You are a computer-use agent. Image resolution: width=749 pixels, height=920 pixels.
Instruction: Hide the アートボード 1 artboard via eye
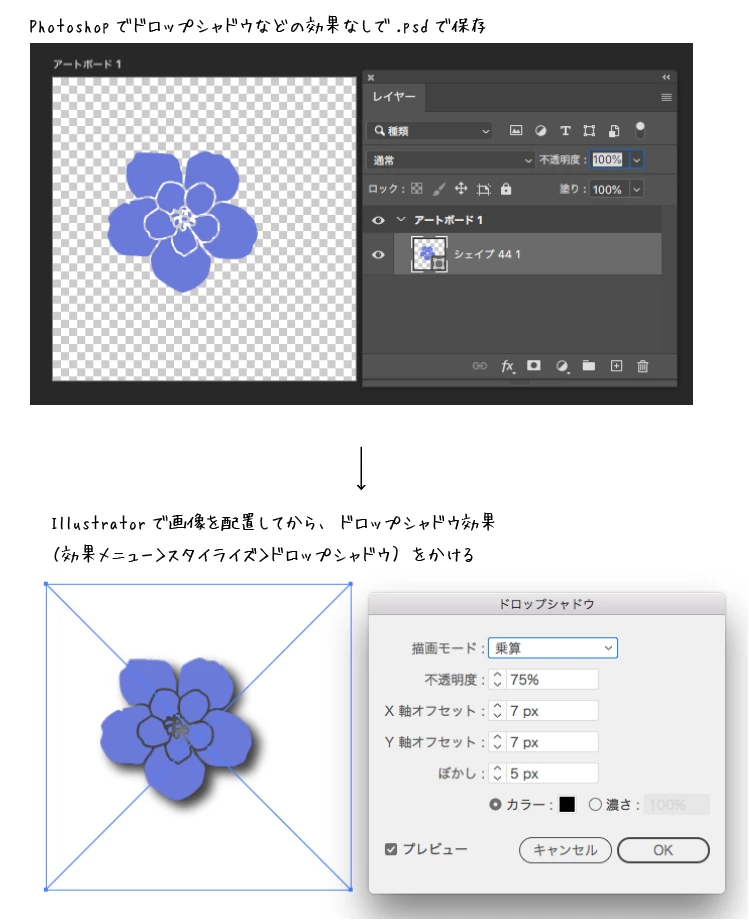(x=378, y=220)
